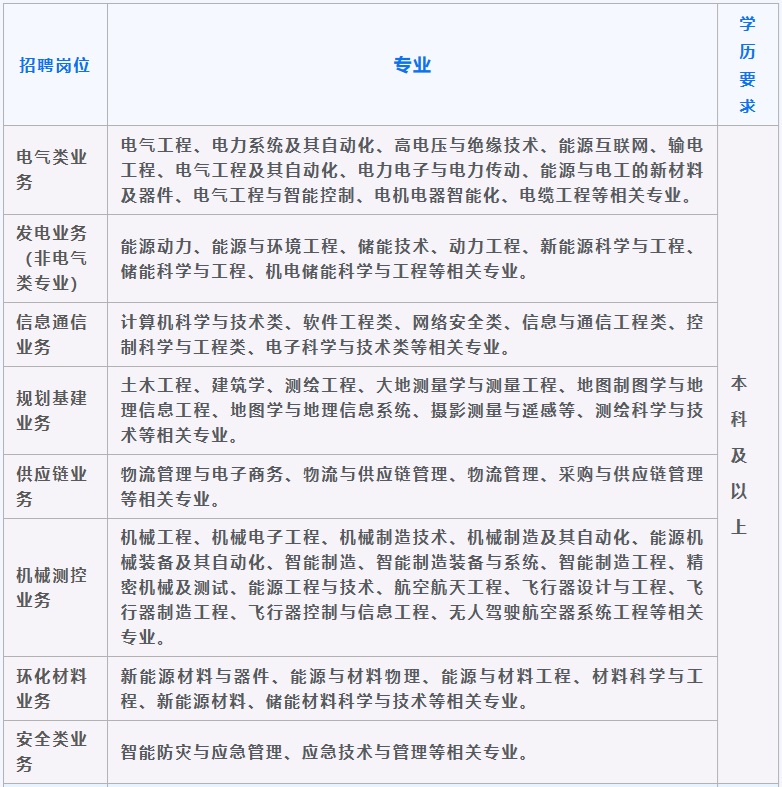
Task: Click majors text starting 计算机科学与技术类
Action: (412, 335)
